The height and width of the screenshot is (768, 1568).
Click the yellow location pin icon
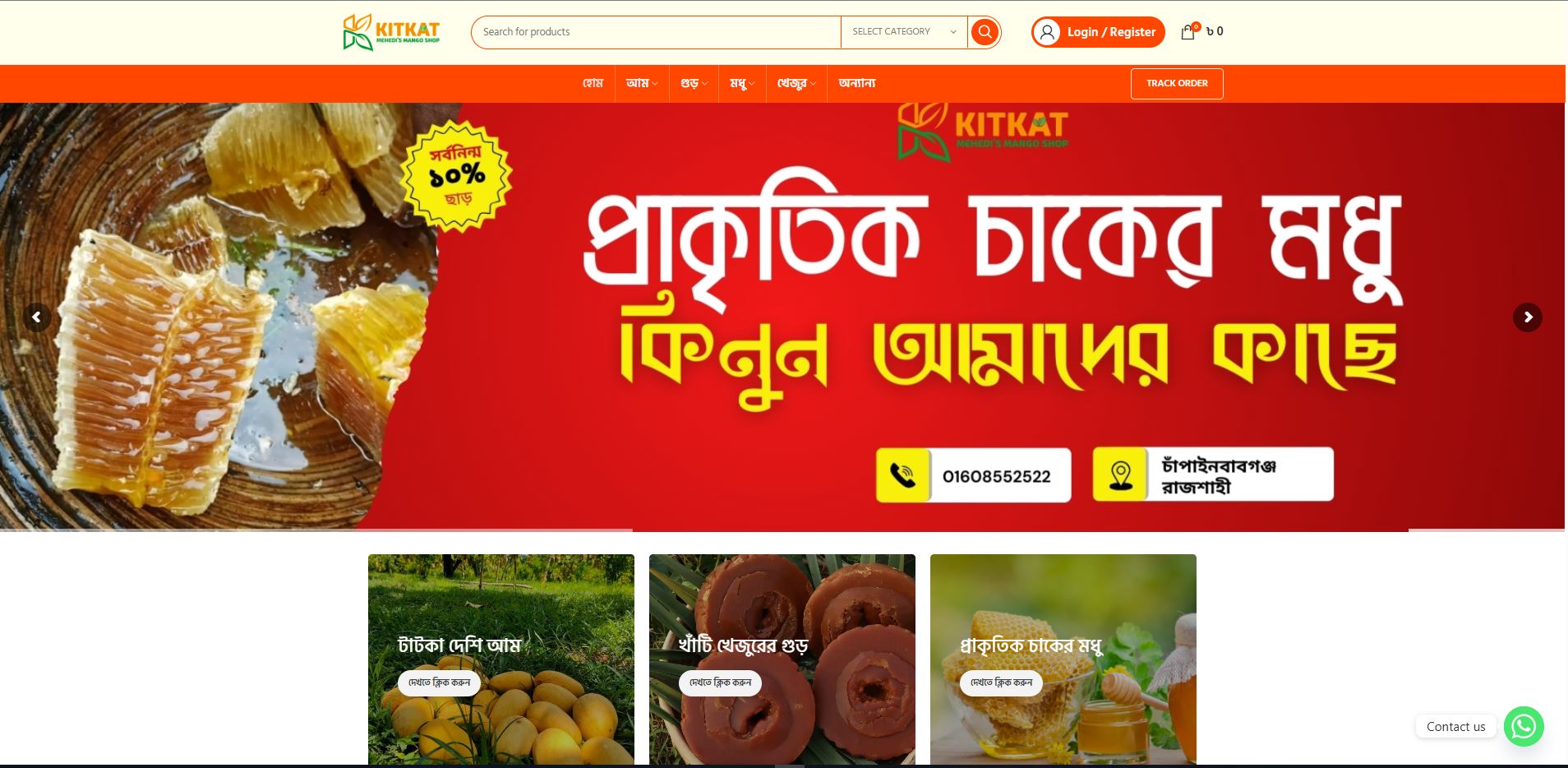coord(1120,474)
